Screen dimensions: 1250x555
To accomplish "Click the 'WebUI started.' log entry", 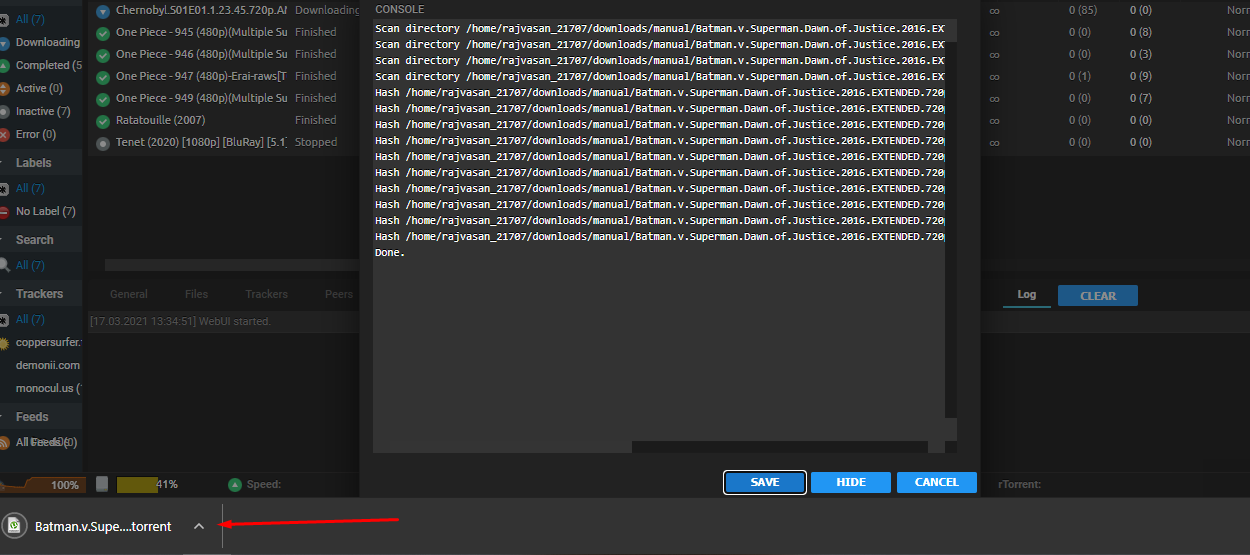I will pos(180,322).
